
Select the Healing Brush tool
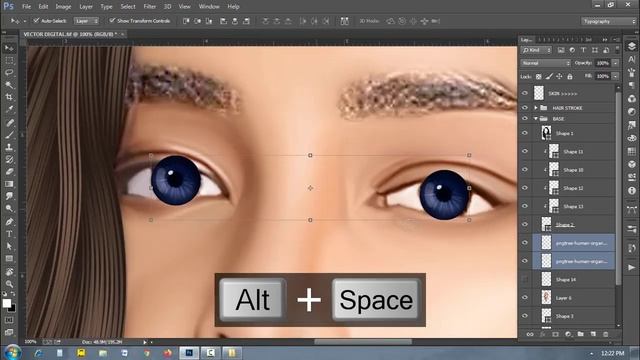[x=9, y=122]
